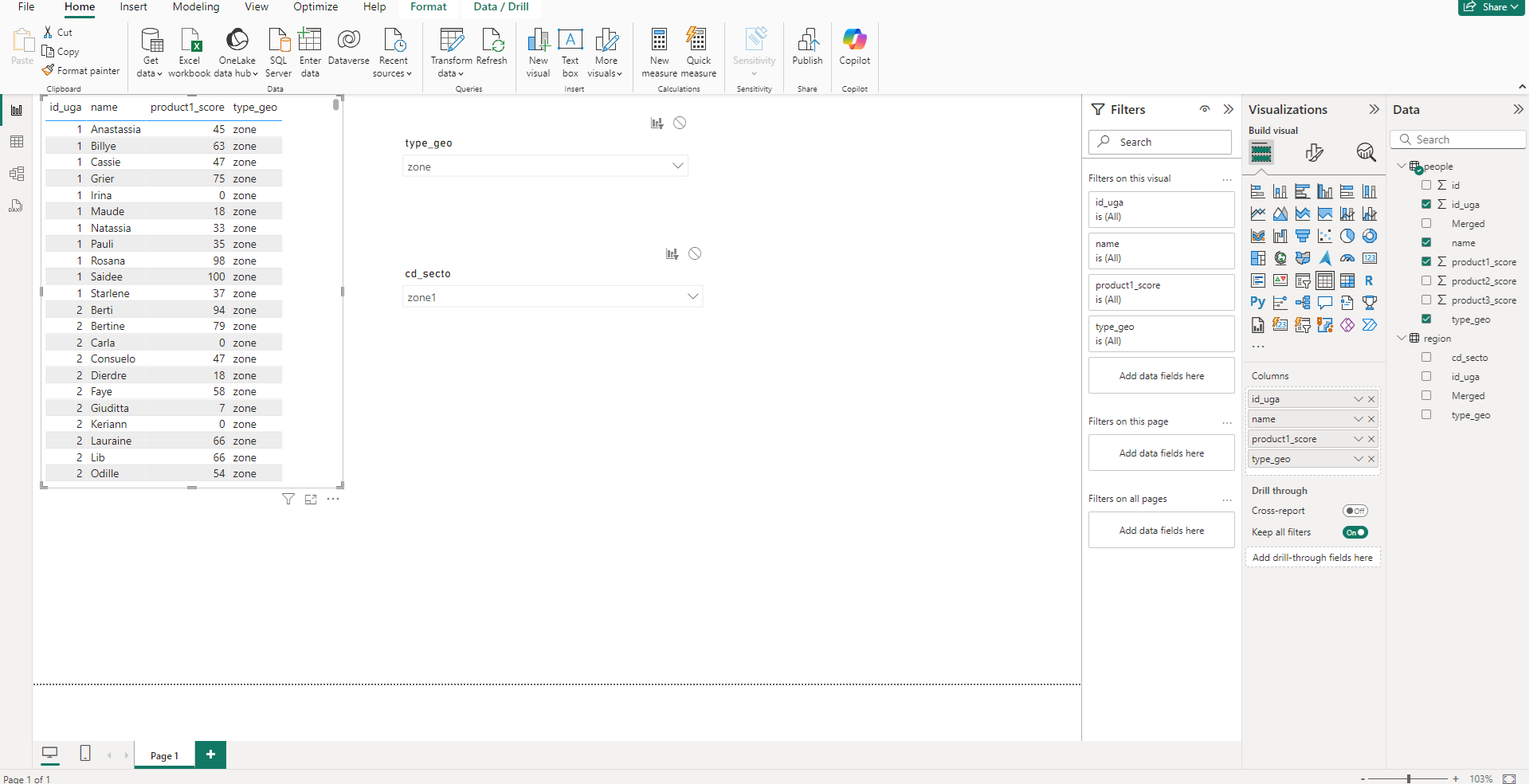Select the Pie chart visualization
Viewport: 1529px width, 784px height.
pos(1347,236)
